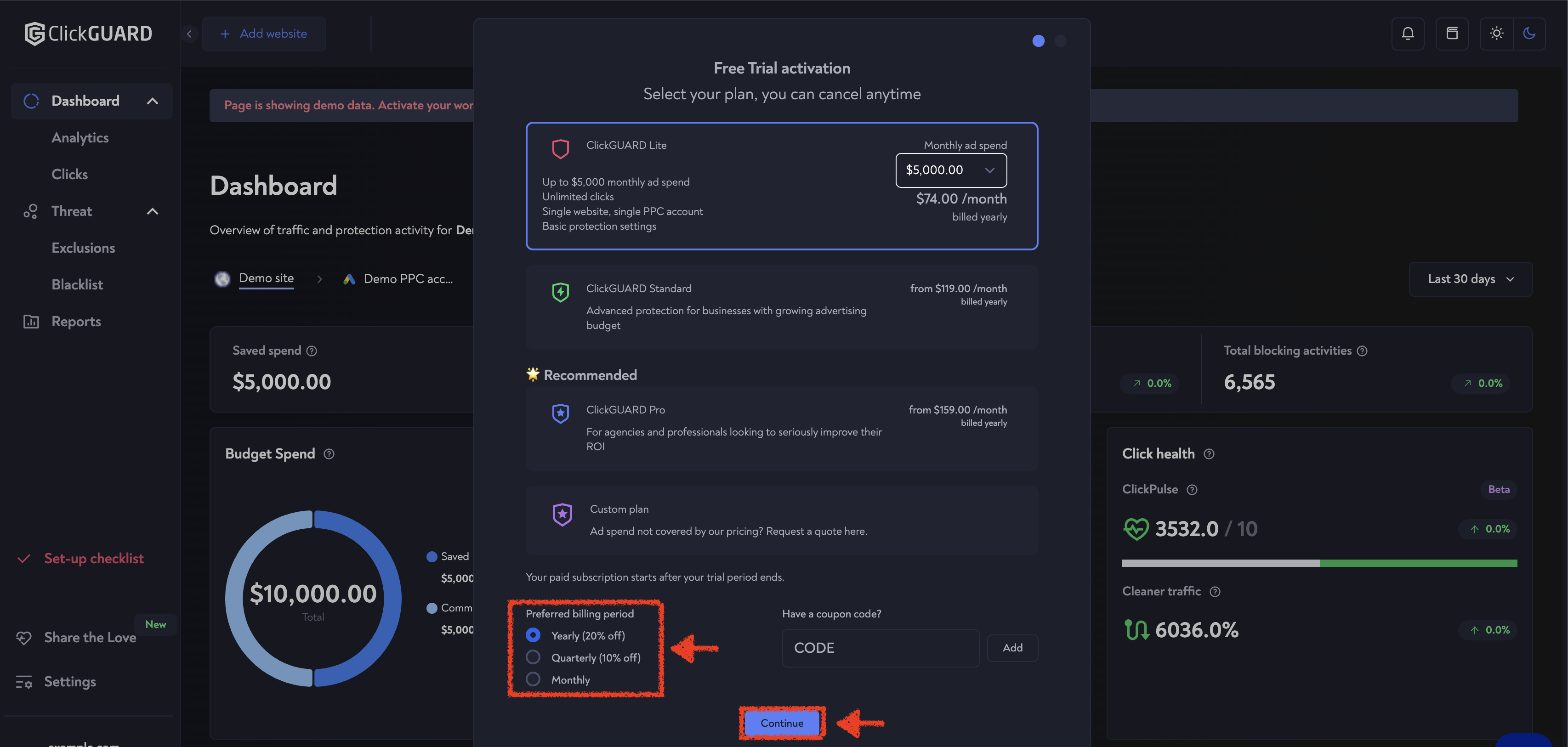This screenshot has width=1568, height=747.
Task: Open Clicks in sidebar
Action: click(69, 175)
